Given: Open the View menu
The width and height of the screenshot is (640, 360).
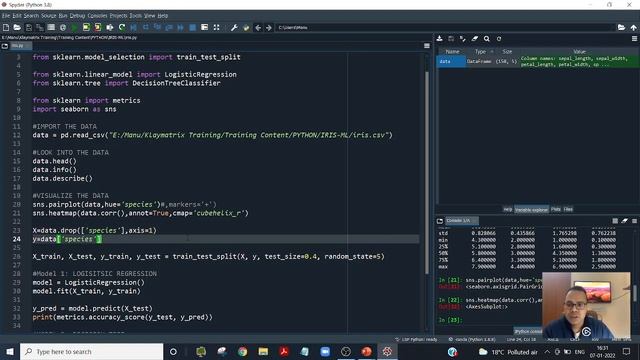Looking at the screenshot, I should click(149, 16).
